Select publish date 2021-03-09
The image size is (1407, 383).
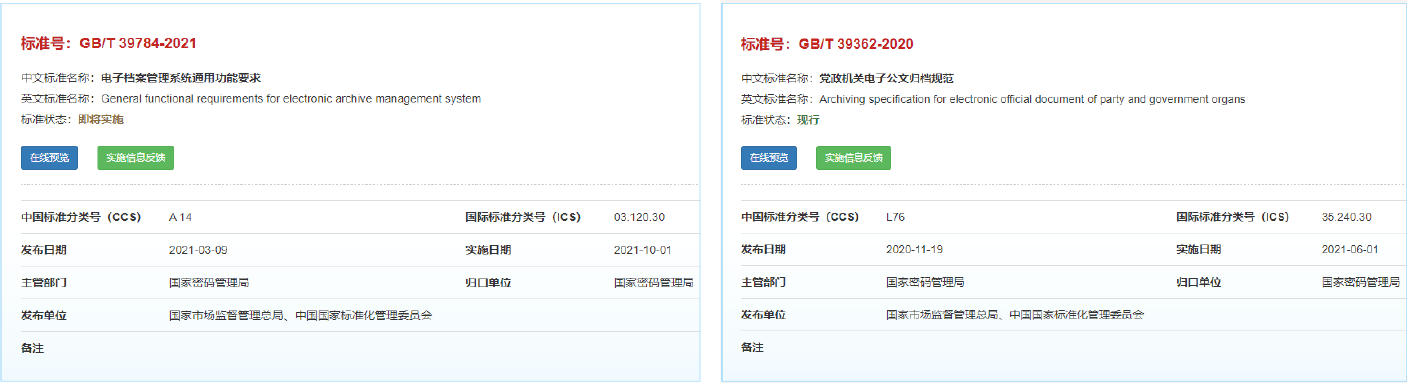coord(198,250)
